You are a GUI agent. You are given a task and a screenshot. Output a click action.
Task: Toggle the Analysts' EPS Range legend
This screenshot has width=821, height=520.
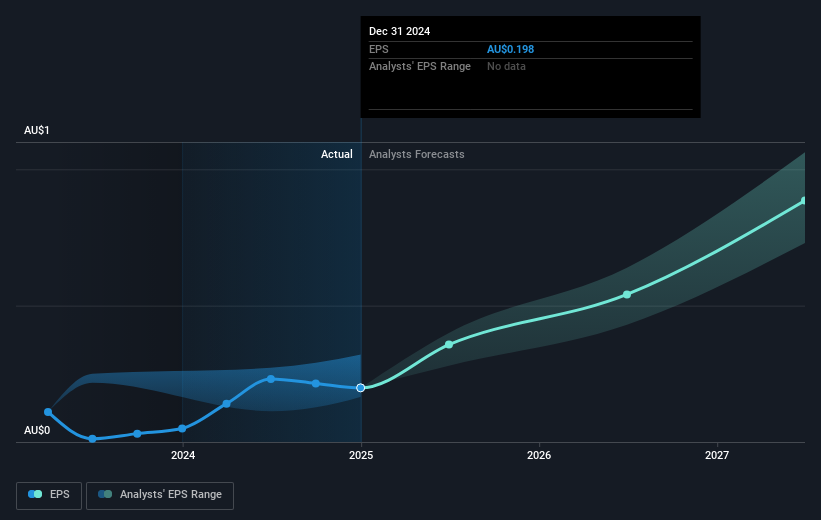tap(160, 495)
